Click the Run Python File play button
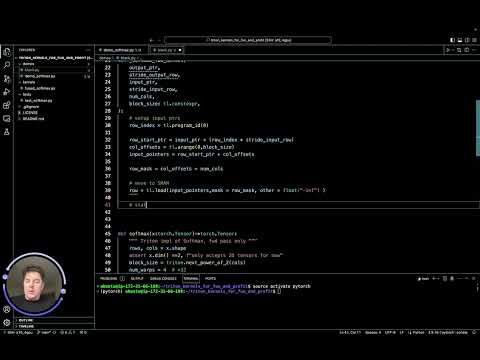This screenshot has height=360, width=480. (x=448, y=50)
